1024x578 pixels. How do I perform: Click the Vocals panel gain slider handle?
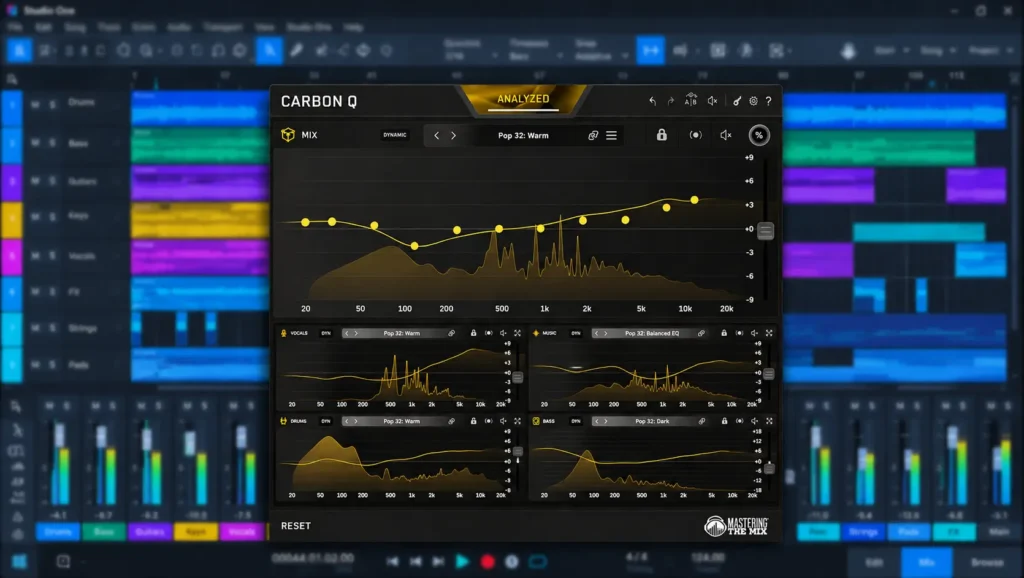pyautogui.click(x=518, y=377)
